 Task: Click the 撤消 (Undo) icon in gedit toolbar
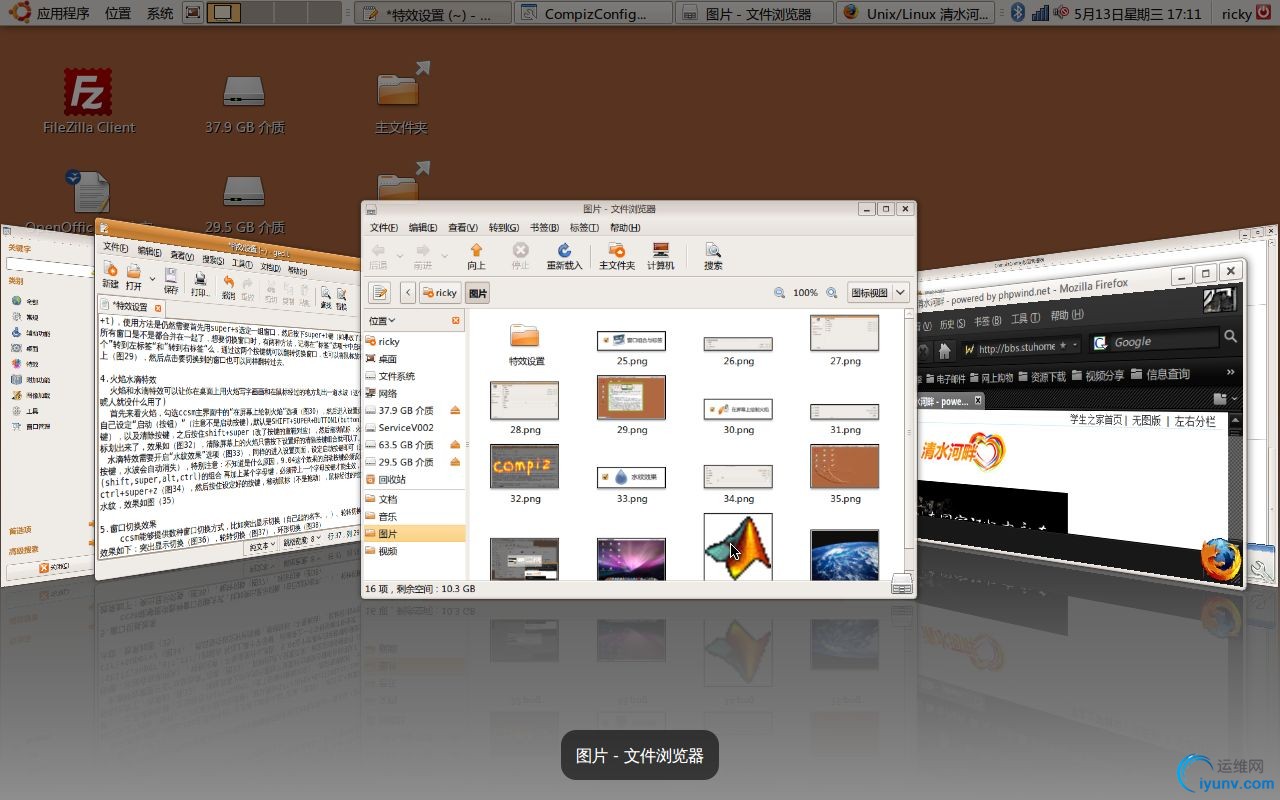229,288
